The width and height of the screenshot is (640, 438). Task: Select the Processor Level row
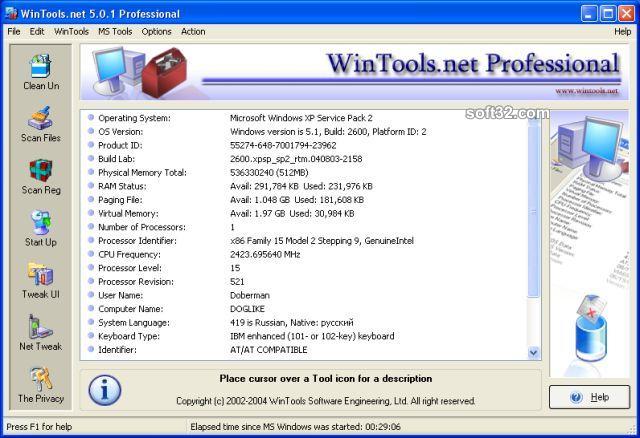(x=304, y=268)
